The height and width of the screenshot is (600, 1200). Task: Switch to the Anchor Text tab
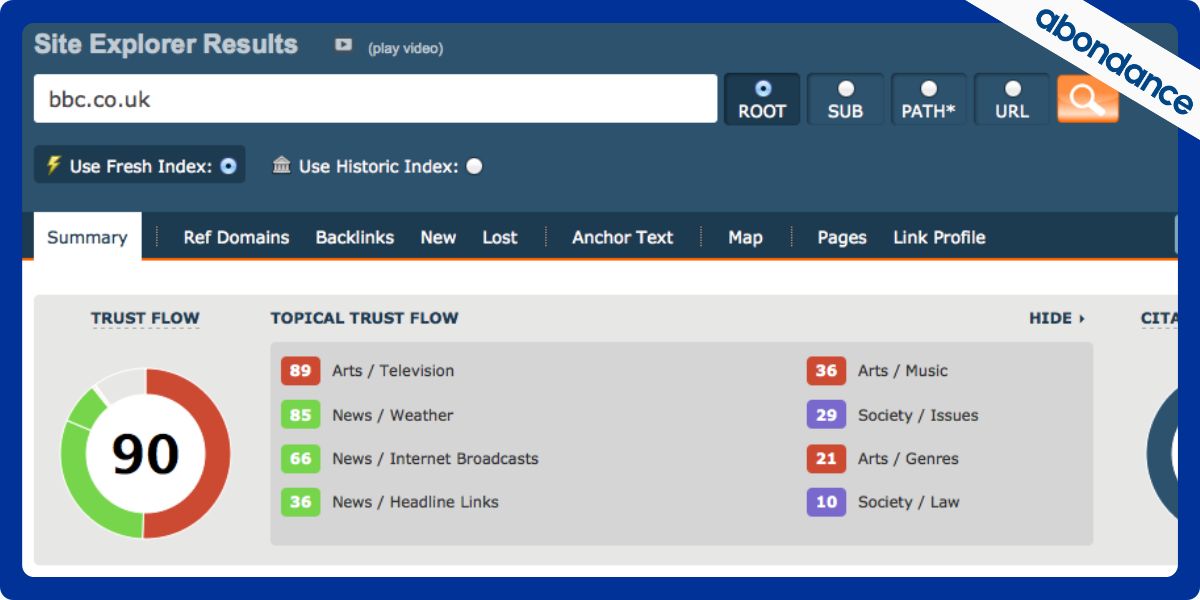[622, 237]
